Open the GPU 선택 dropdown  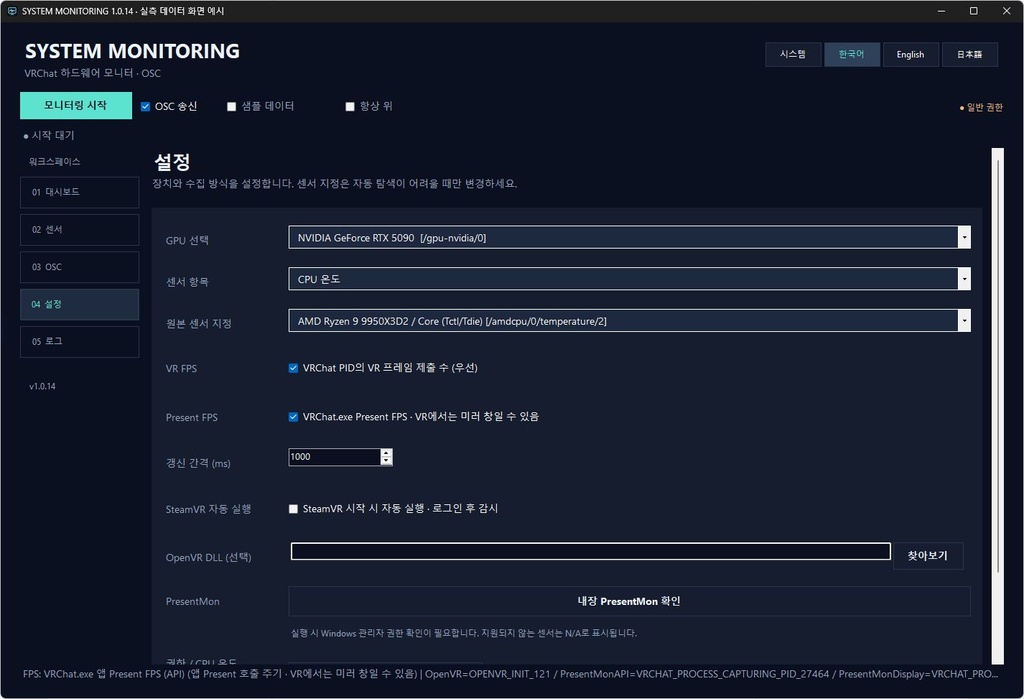[629, 237]
